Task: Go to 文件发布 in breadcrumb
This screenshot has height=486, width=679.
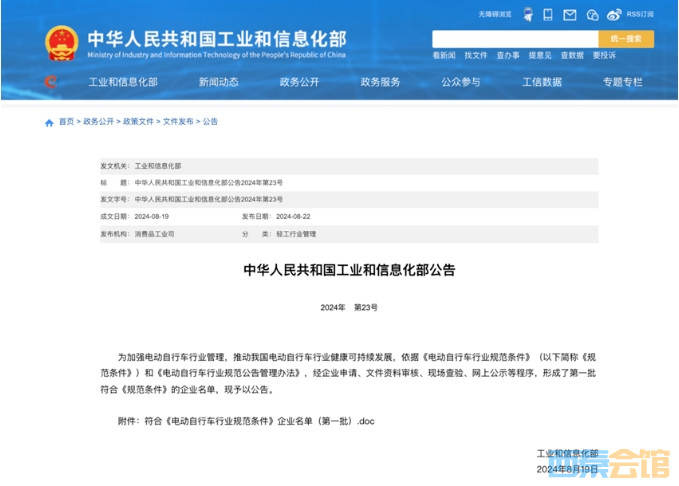Action: [178, 122]
